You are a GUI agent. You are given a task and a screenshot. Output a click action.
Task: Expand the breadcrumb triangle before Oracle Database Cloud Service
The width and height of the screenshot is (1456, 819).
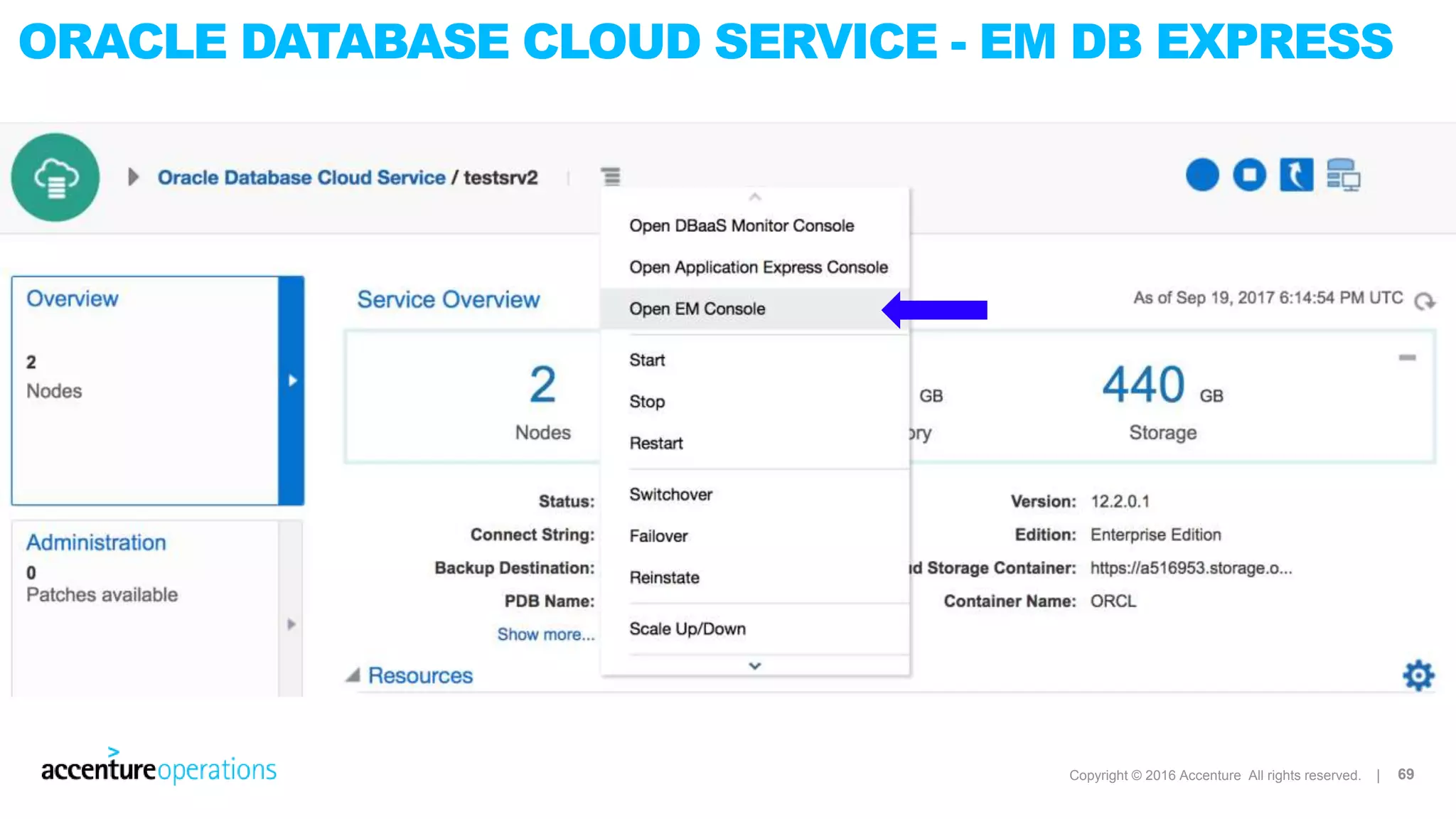coord(134,177)
